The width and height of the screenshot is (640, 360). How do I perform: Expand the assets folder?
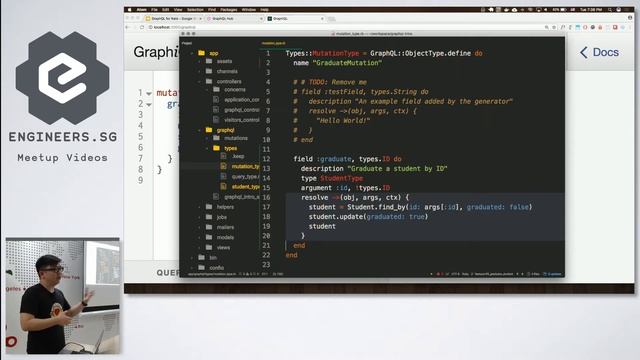tap(200, 61)
